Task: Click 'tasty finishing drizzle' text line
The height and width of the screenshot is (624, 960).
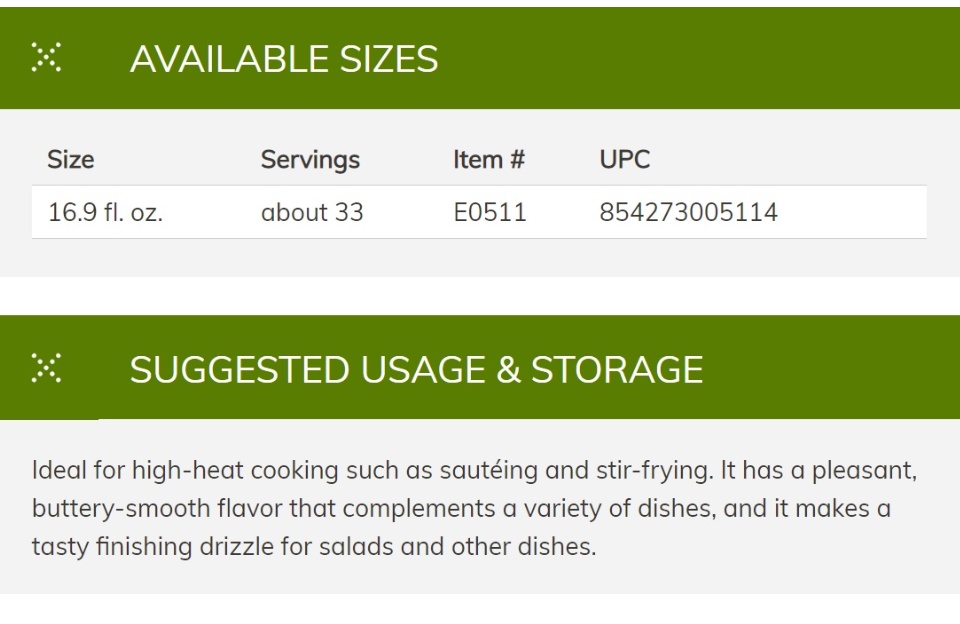Action: pyautogui.click(x=314, y=546)
